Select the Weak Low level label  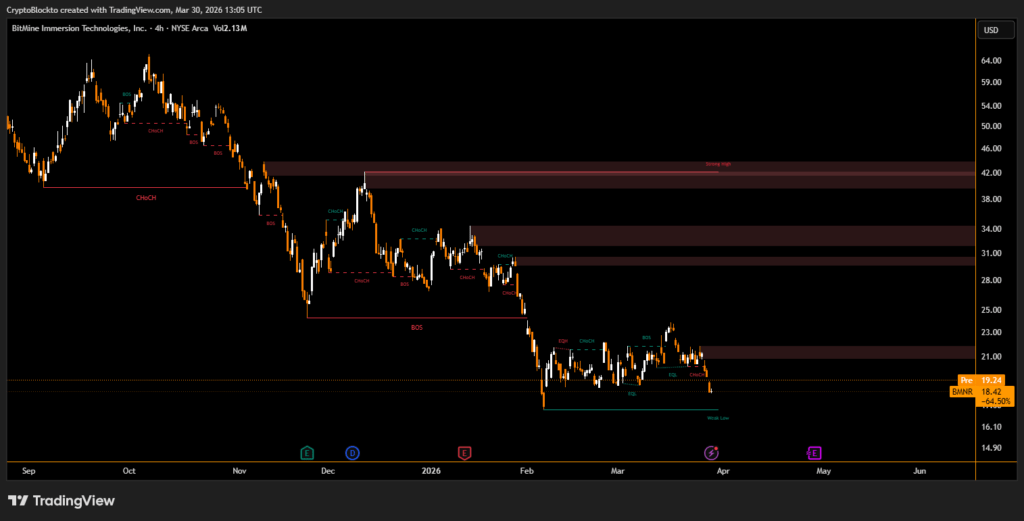[717, 418]
